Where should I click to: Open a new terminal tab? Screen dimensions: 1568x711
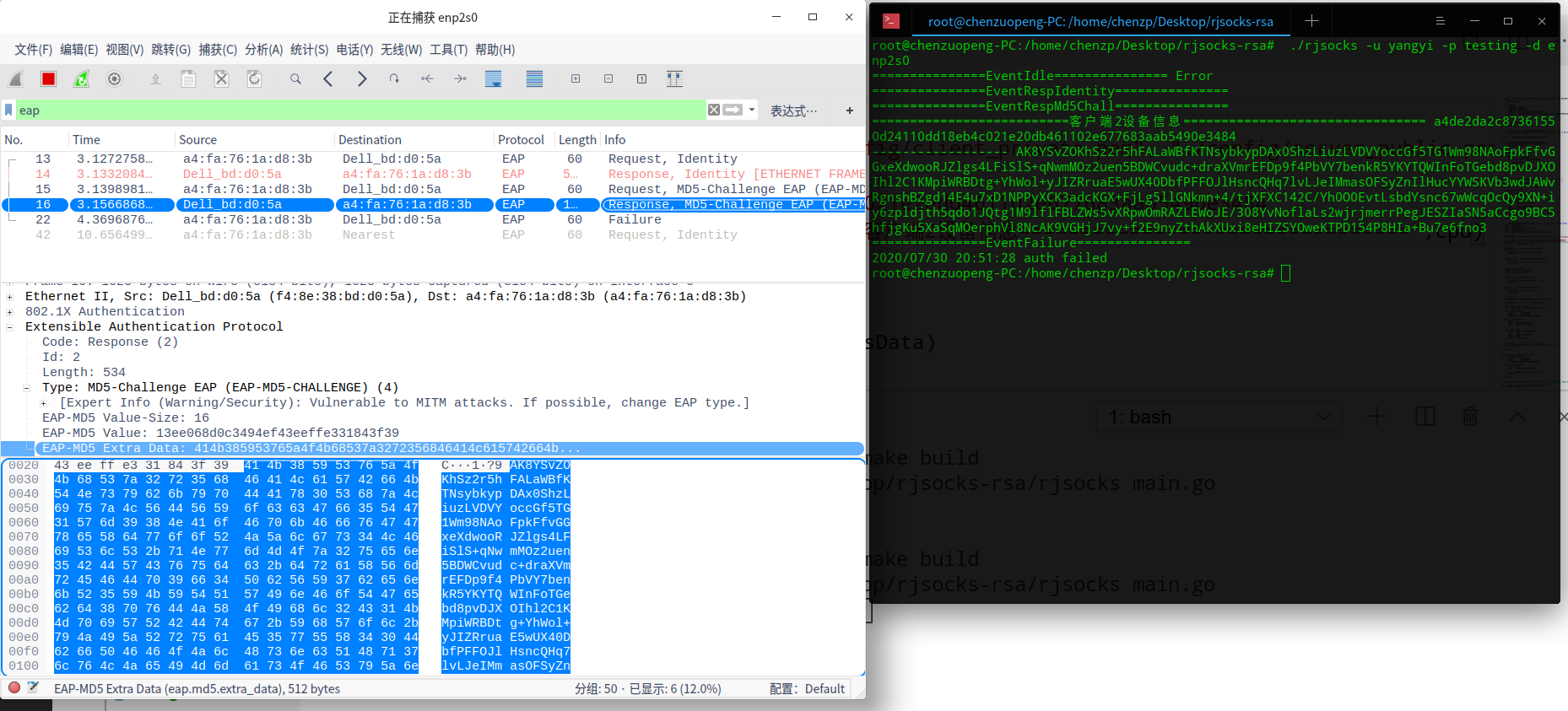(1311, 21)
